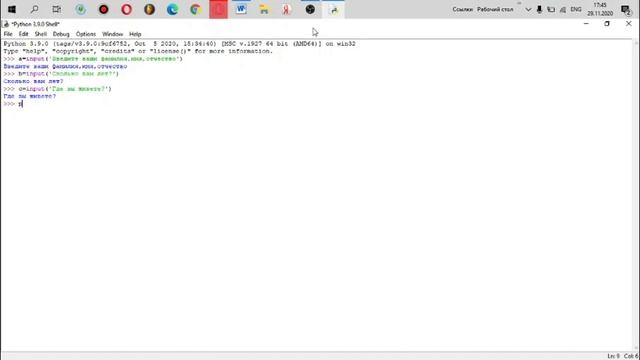Viewport: 640px width, 360px height.
Task: Launch the green circular taskbar app
Action: pyautogui.click(x=80, y=9)
